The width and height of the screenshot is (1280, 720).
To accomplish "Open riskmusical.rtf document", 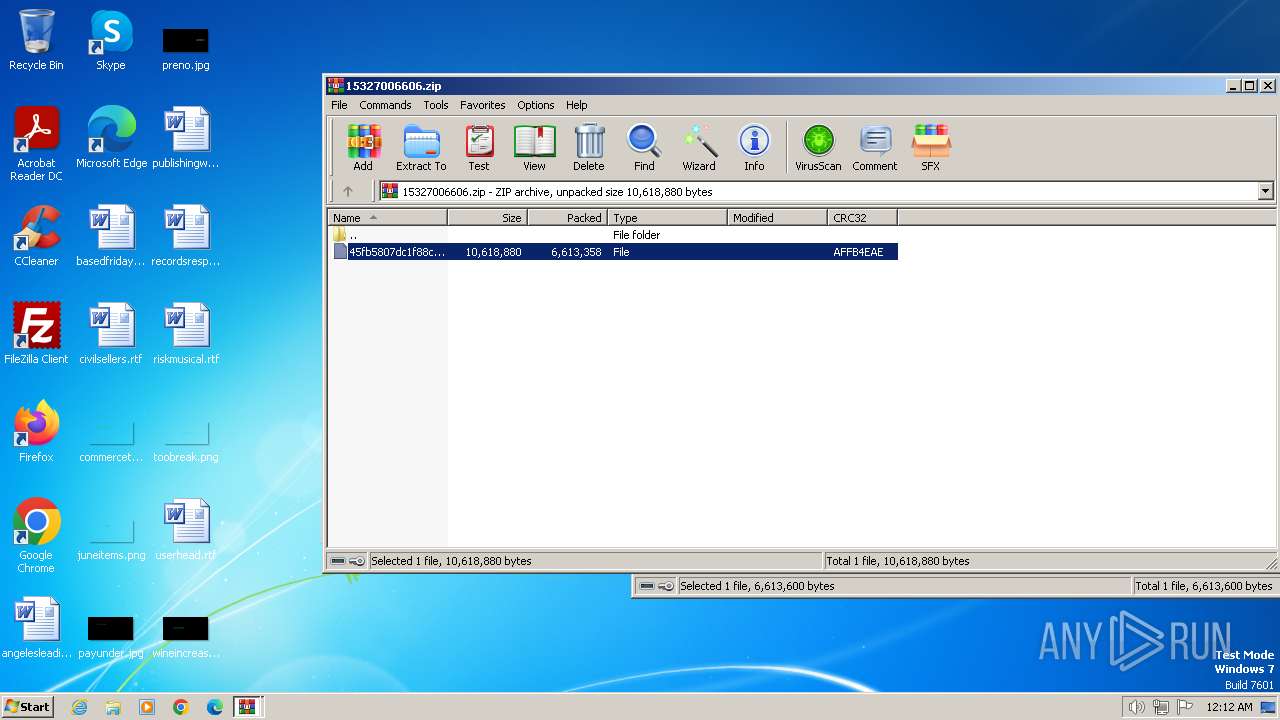I will (x=185, y=334).
